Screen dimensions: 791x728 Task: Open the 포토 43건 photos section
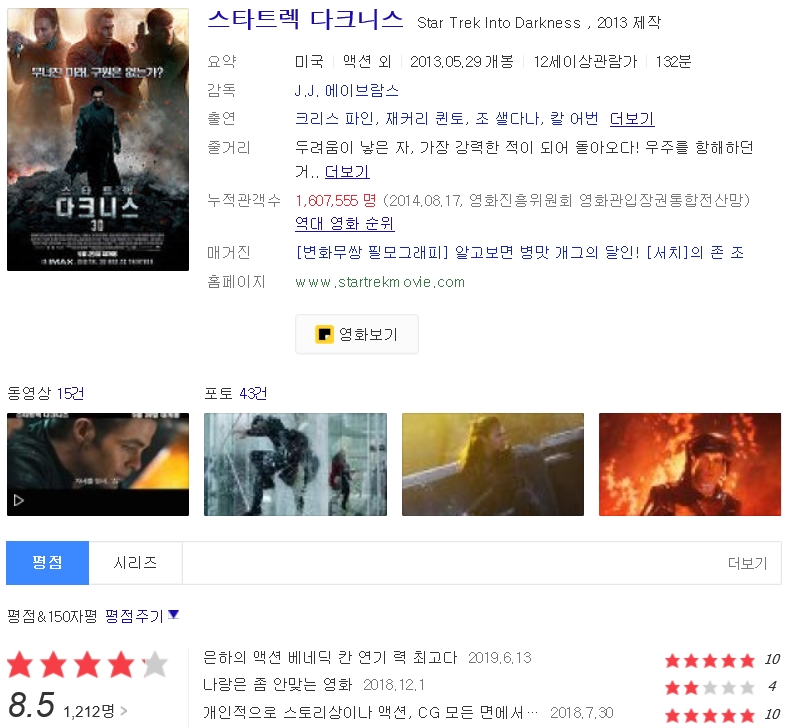coord(235,393)
